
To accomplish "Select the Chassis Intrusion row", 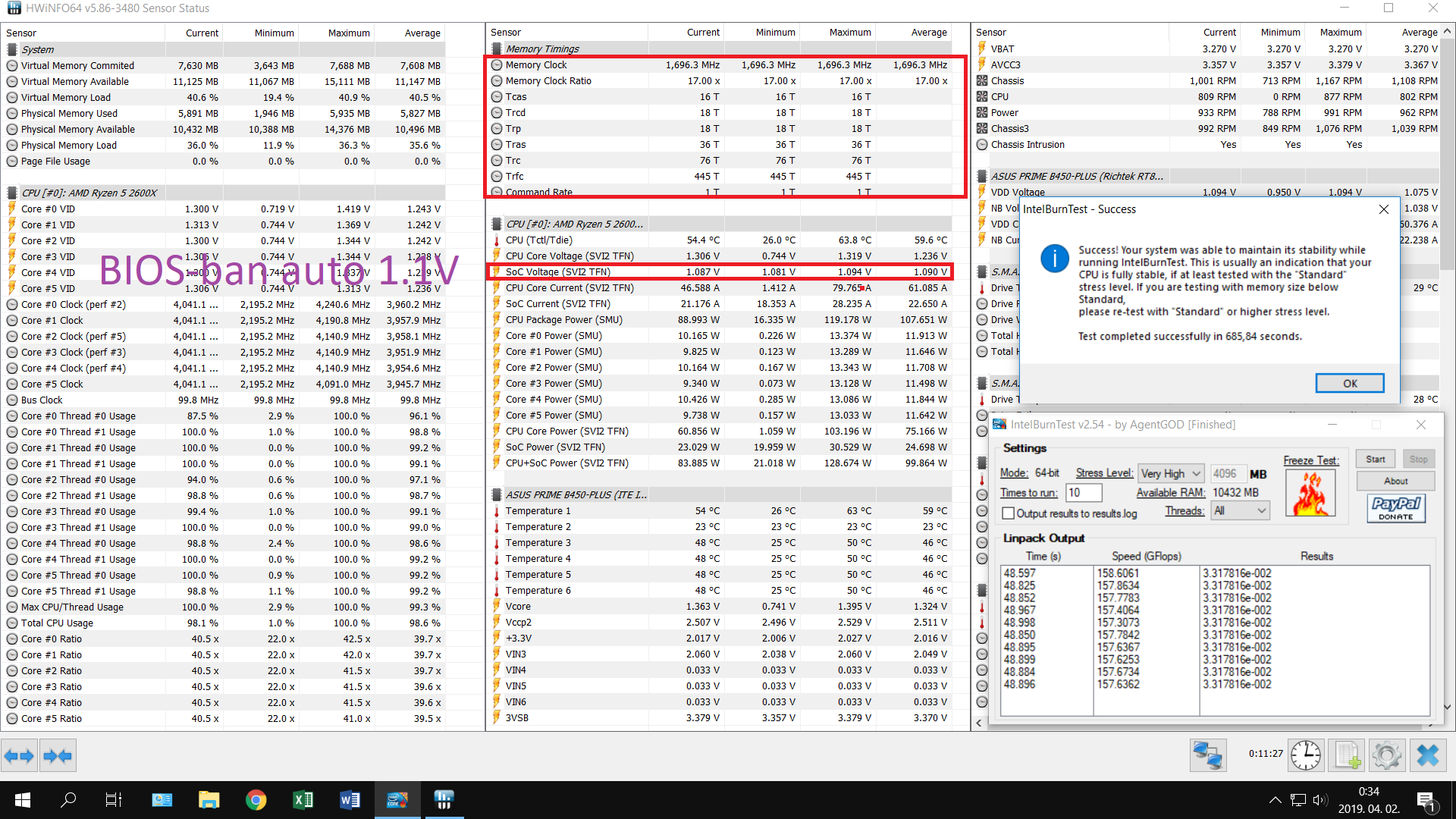I will (x=1207, y=144).
